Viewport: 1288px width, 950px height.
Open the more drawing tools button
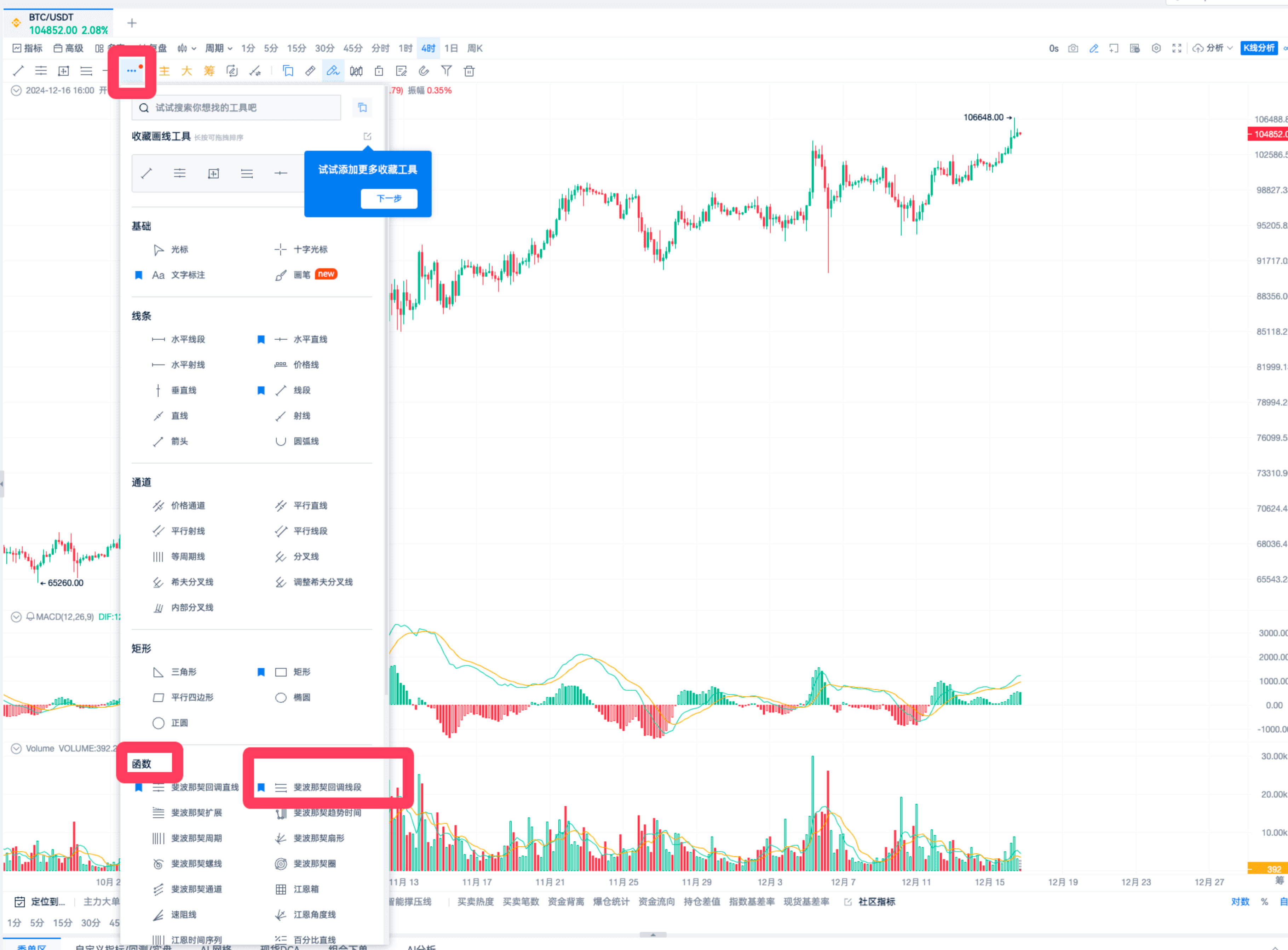pyautogui.click(x=132, y=71)
